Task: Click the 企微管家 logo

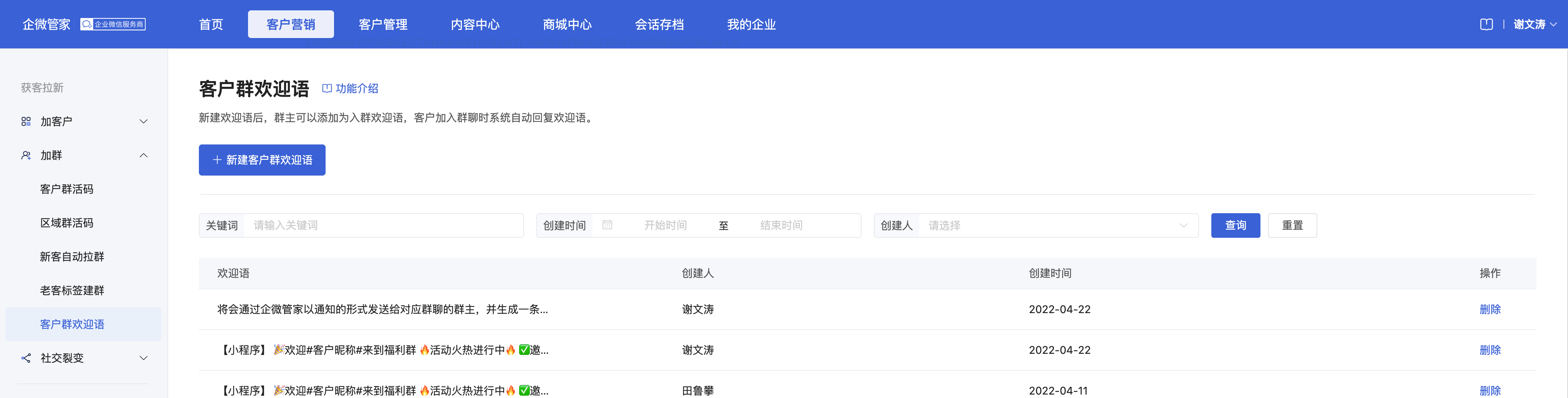Action: tap(46, 24)
